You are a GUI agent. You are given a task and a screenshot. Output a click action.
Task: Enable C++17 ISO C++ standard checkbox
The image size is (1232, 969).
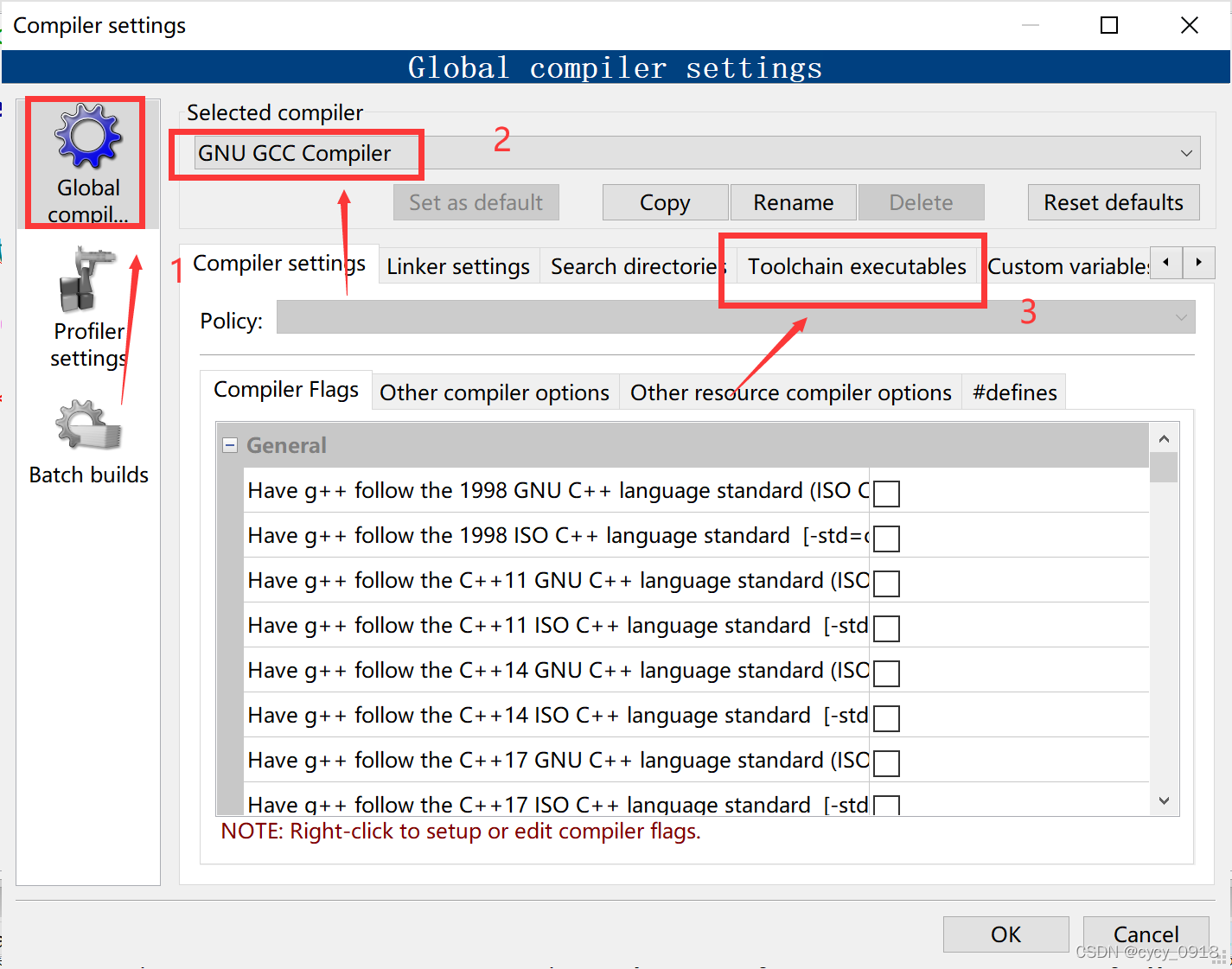click(x=886, y=805)
